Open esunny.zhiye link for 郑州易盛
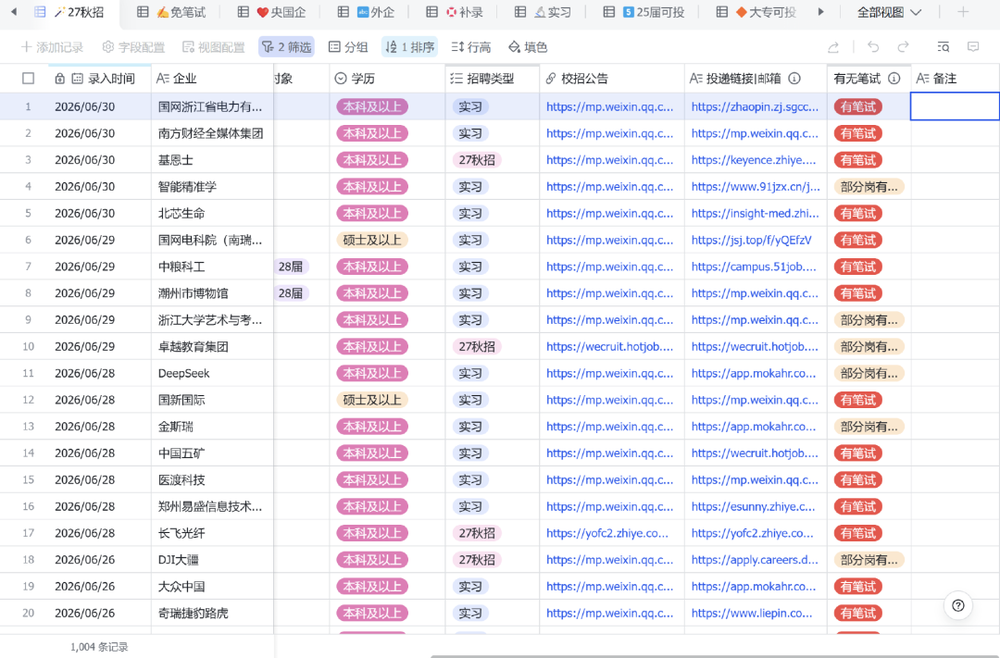The image size is (1000, 658). tap(753, 506)
